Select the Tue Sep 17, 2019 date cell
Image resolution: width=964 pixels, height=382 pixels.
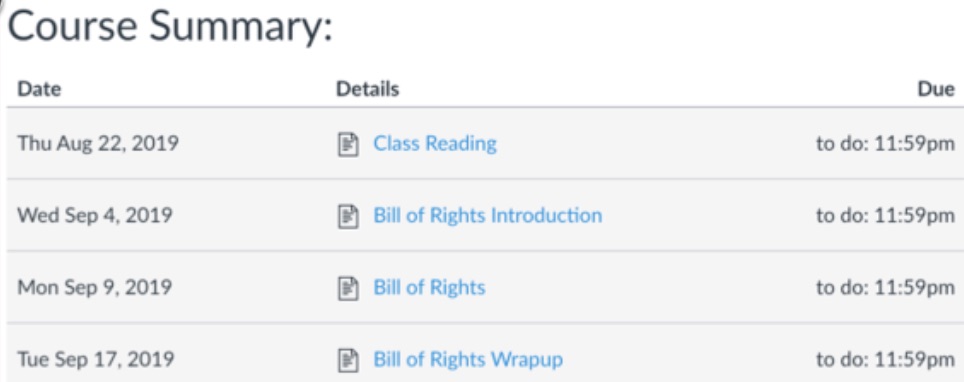tap(95, 359)
